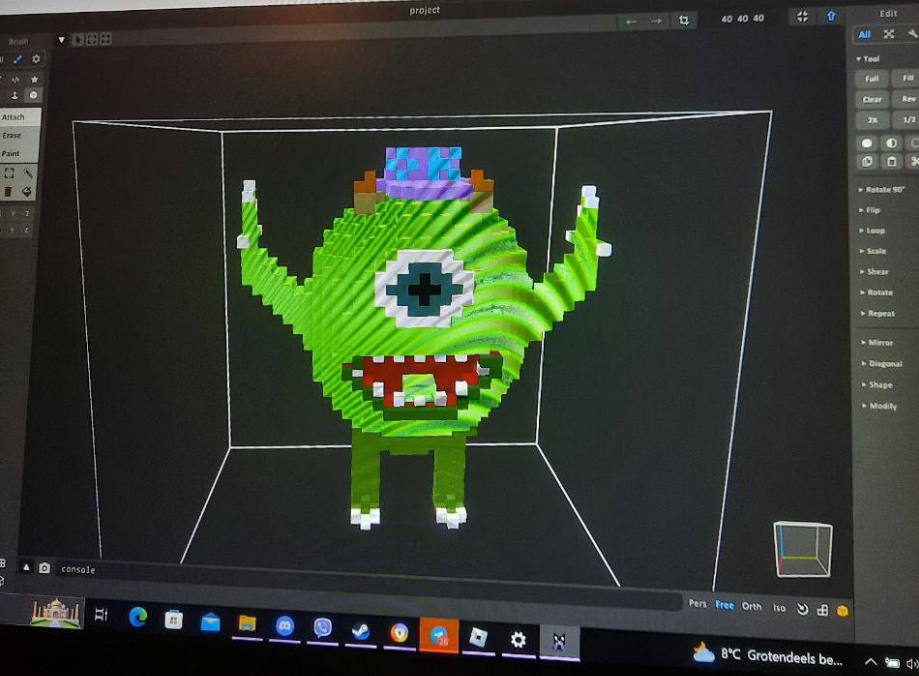Screen dimensions: 919x676
Task: Select the star pattern brush icon
Action: pos(35,79)
